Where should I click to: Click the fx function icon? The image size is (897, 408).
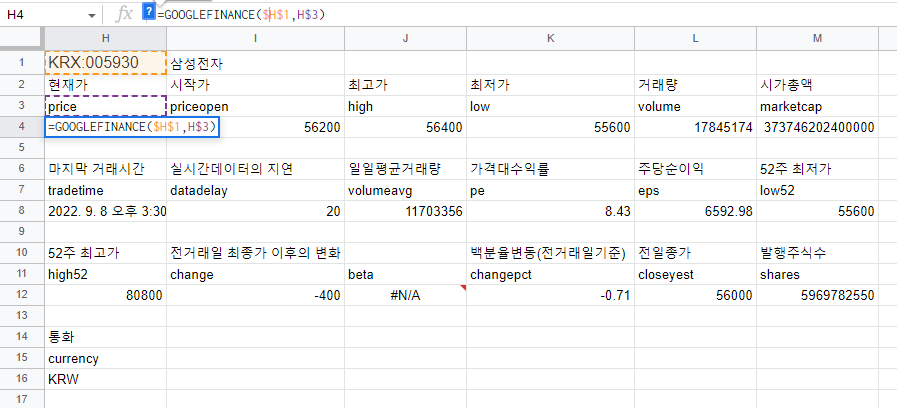tap(124, 15)
